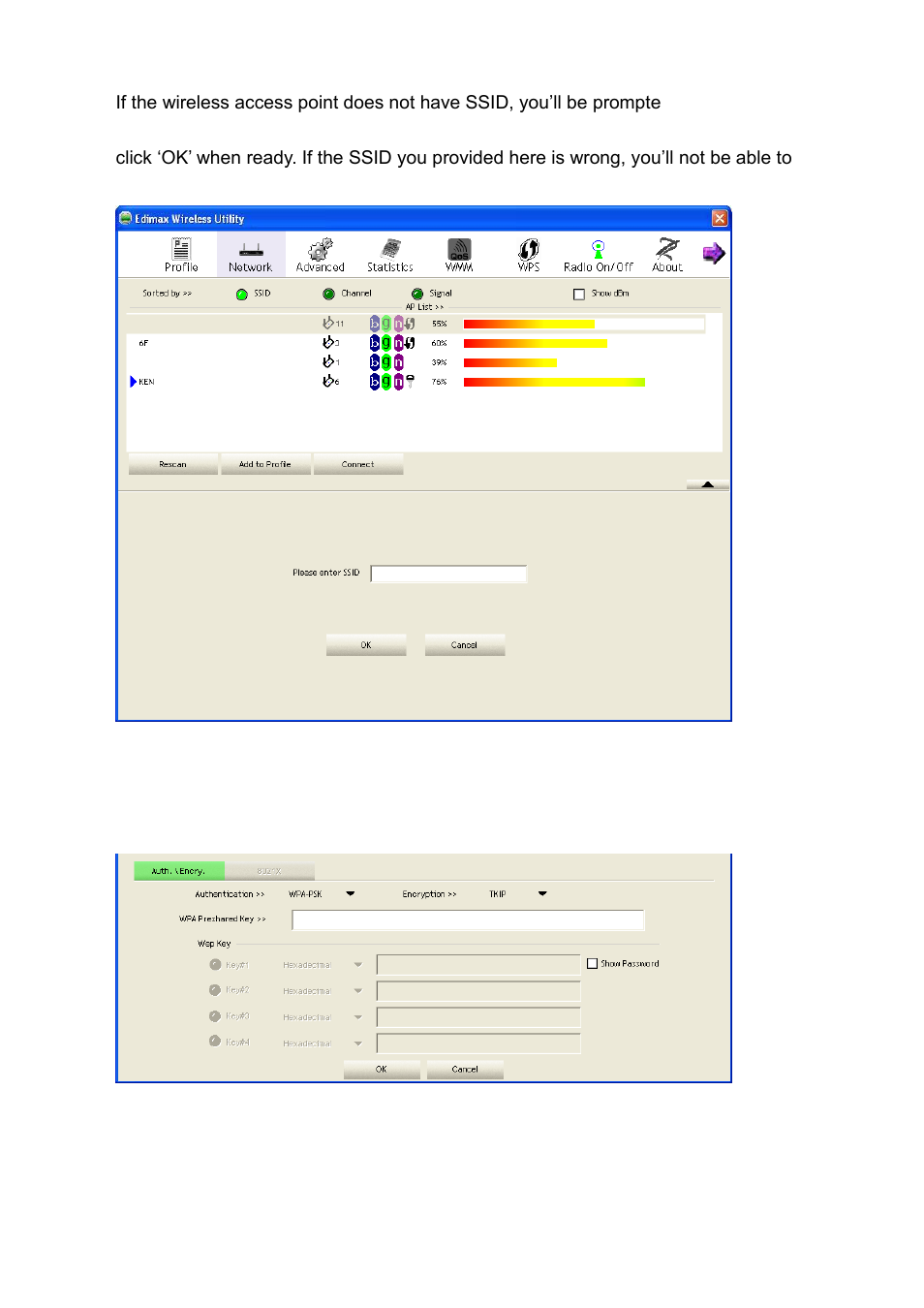Click the 'n' mode icon in 39% row
924x1308 pixels.
(x=398, y=362)
